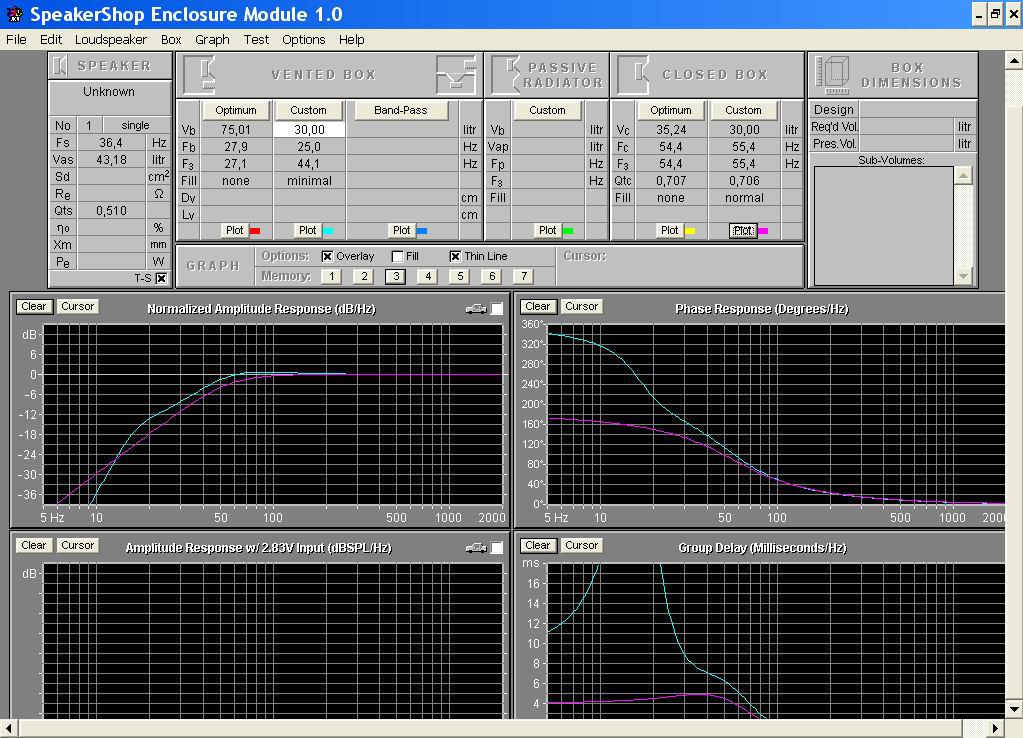Click the Closed Box enclosure icon
This screenshot has width=1023, height=738.
click(x=634, y=75)
